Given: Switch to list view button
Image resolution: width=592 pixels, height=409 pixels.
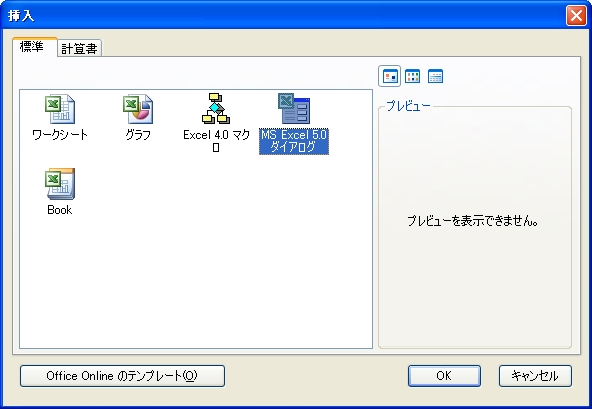Looking at the screenshot, I should click(412, 76).
